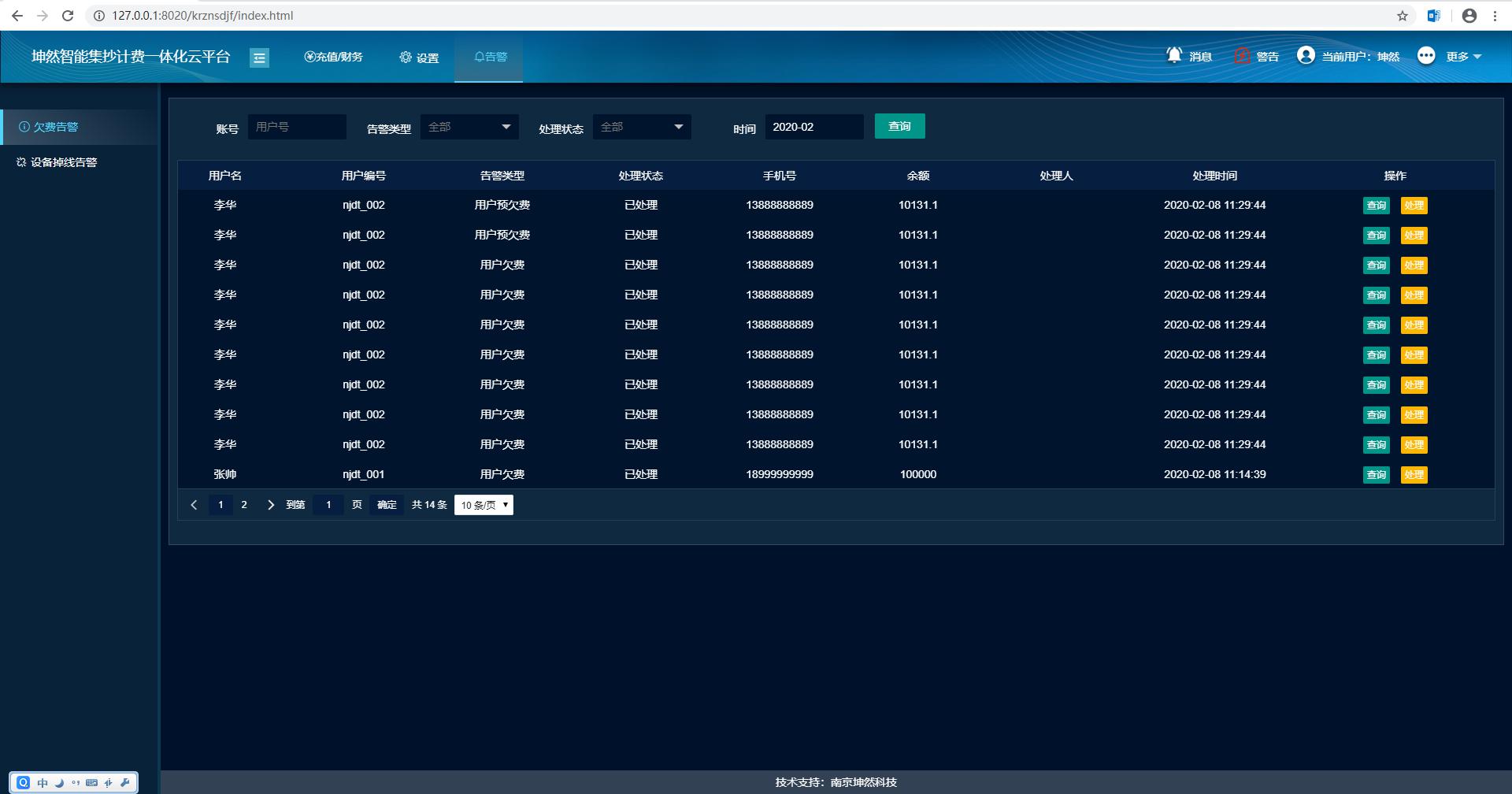Image resolution: width=1512 pixels, height=794 pixels.
Task: Click the green 查询 search button
Action: [x=899, y=126]
